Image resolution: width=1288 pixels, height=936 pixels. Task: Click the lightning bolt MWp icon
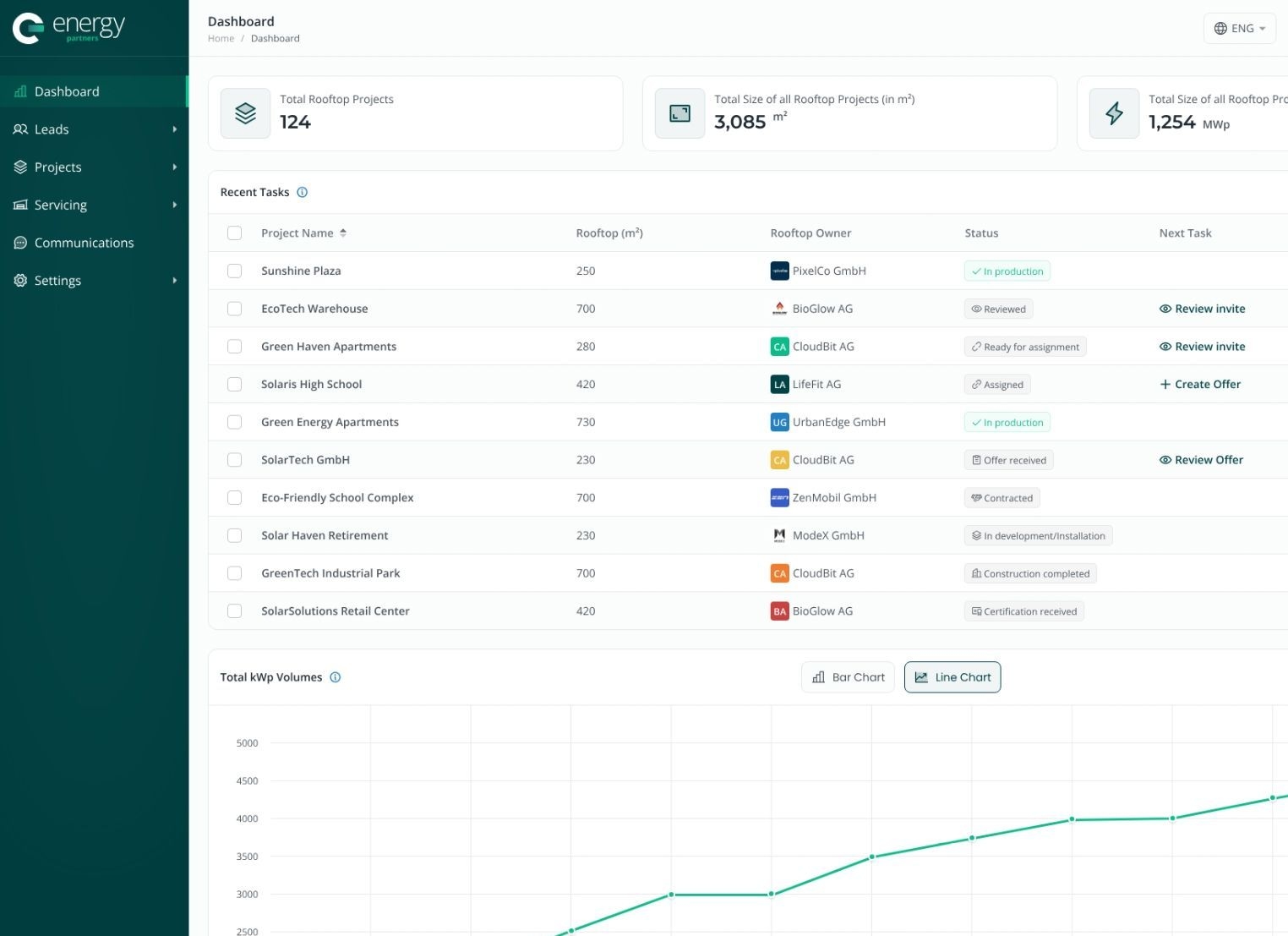tap(1114, 113)
